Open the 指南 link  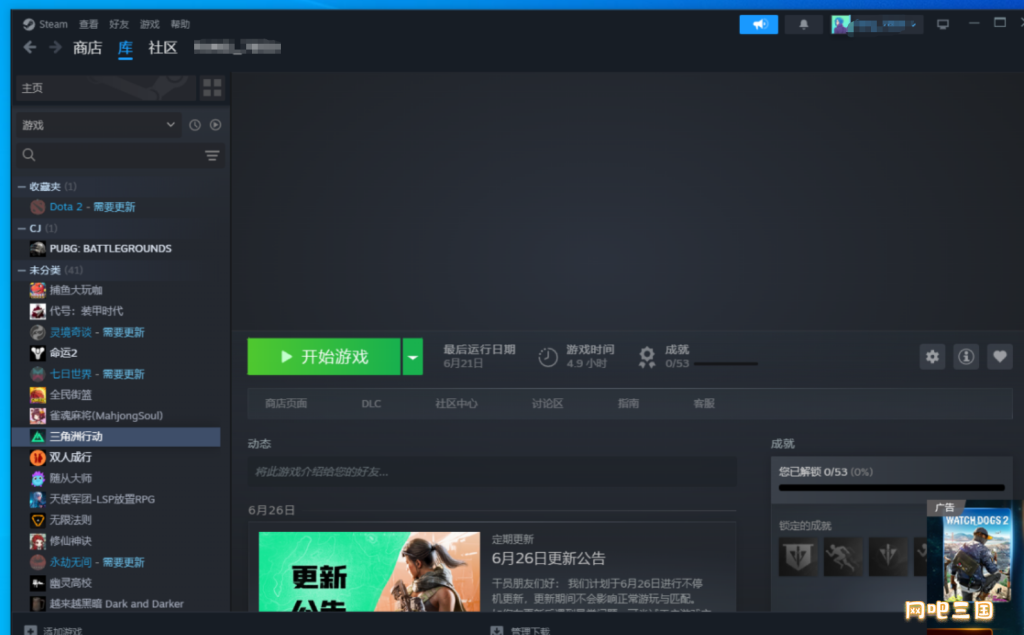click(x=628, y=404)
